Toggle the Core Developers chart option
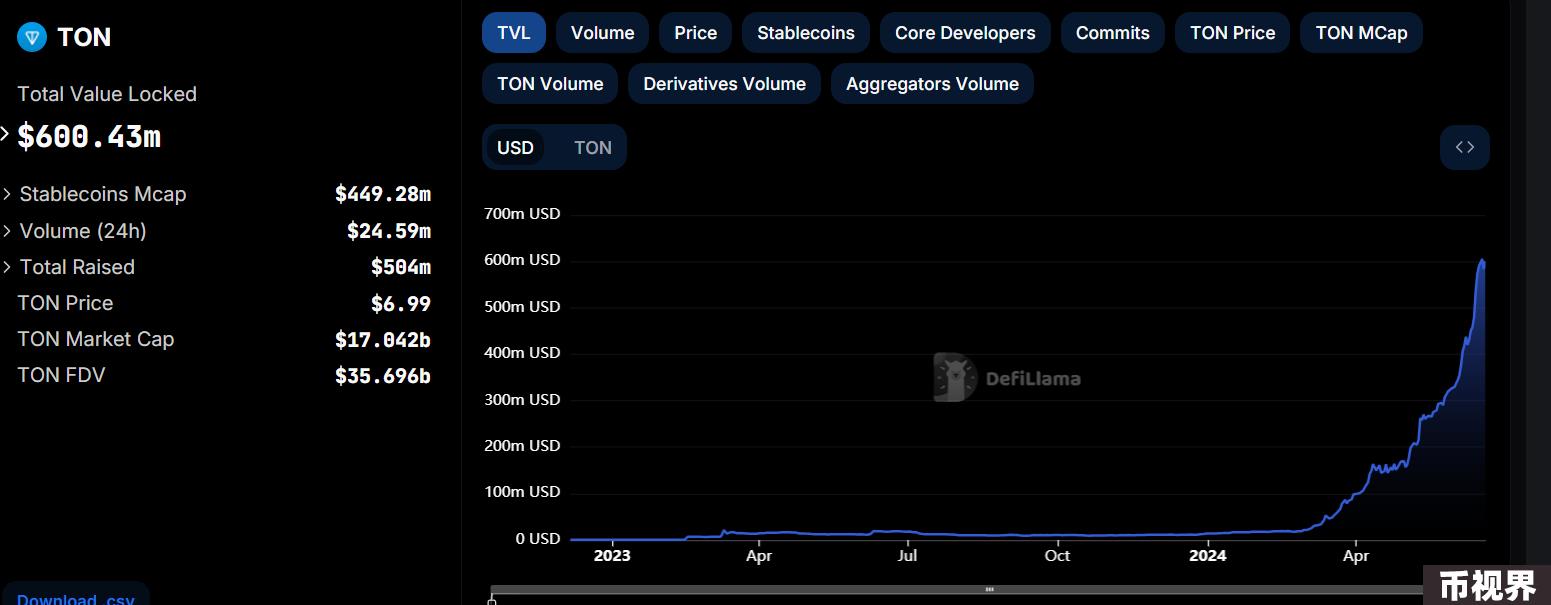Image resolution: width=1551 pixels, height=605 pixels. [965, 33]
